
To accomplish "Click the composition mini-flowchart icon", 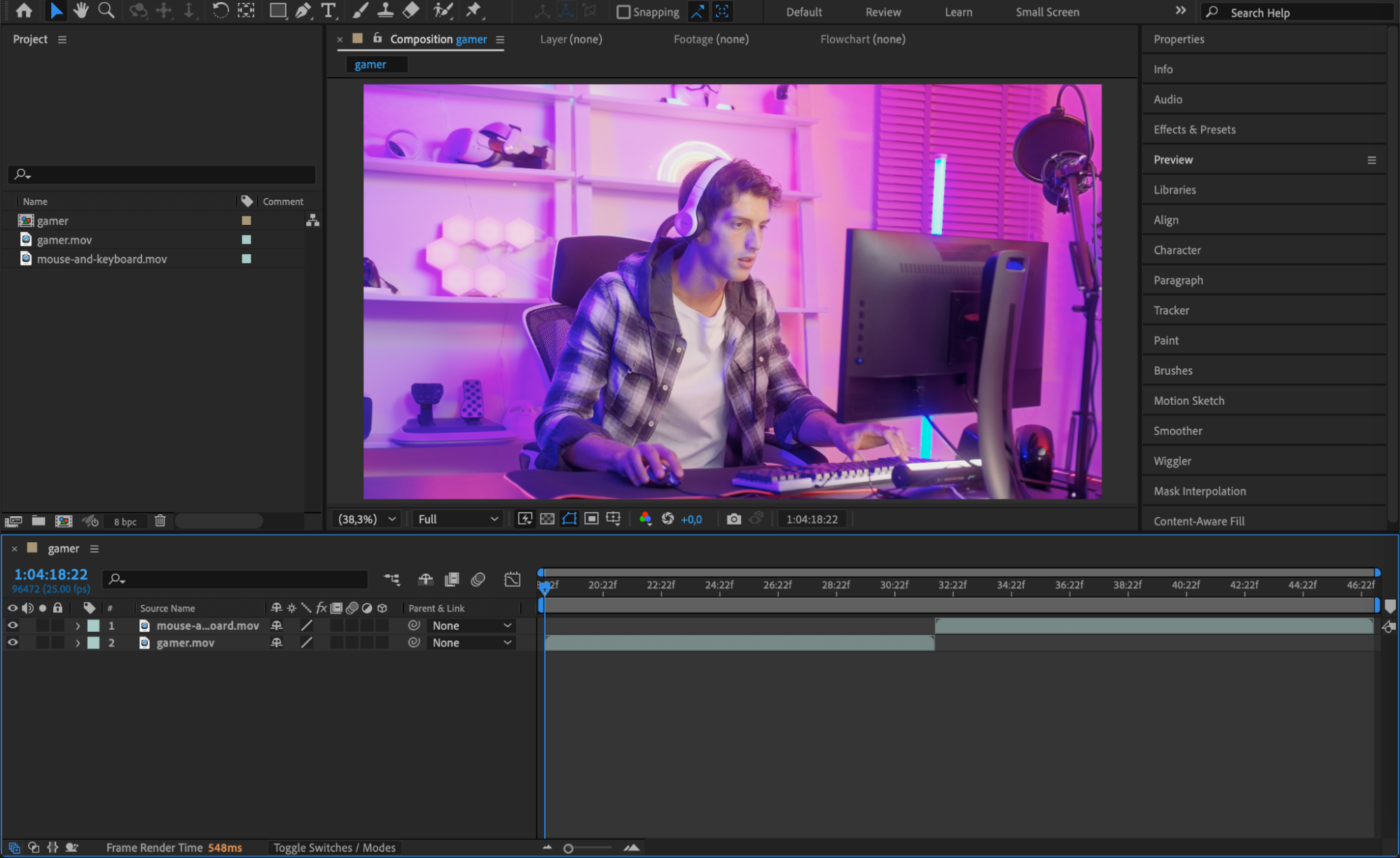I will pos(391,579).
